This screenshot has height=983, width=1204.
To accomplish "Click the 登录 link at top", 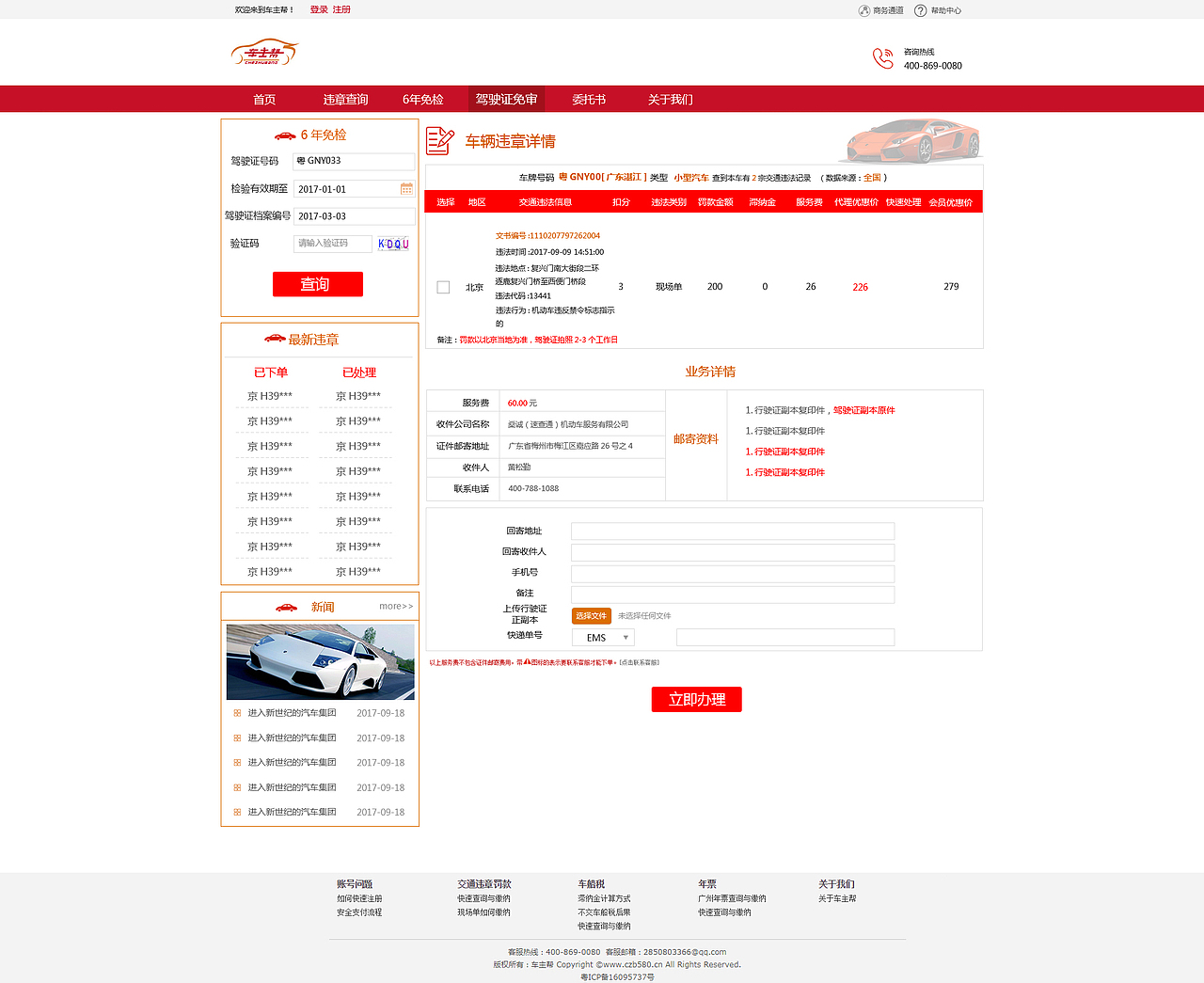I will [x=319, y=9].
